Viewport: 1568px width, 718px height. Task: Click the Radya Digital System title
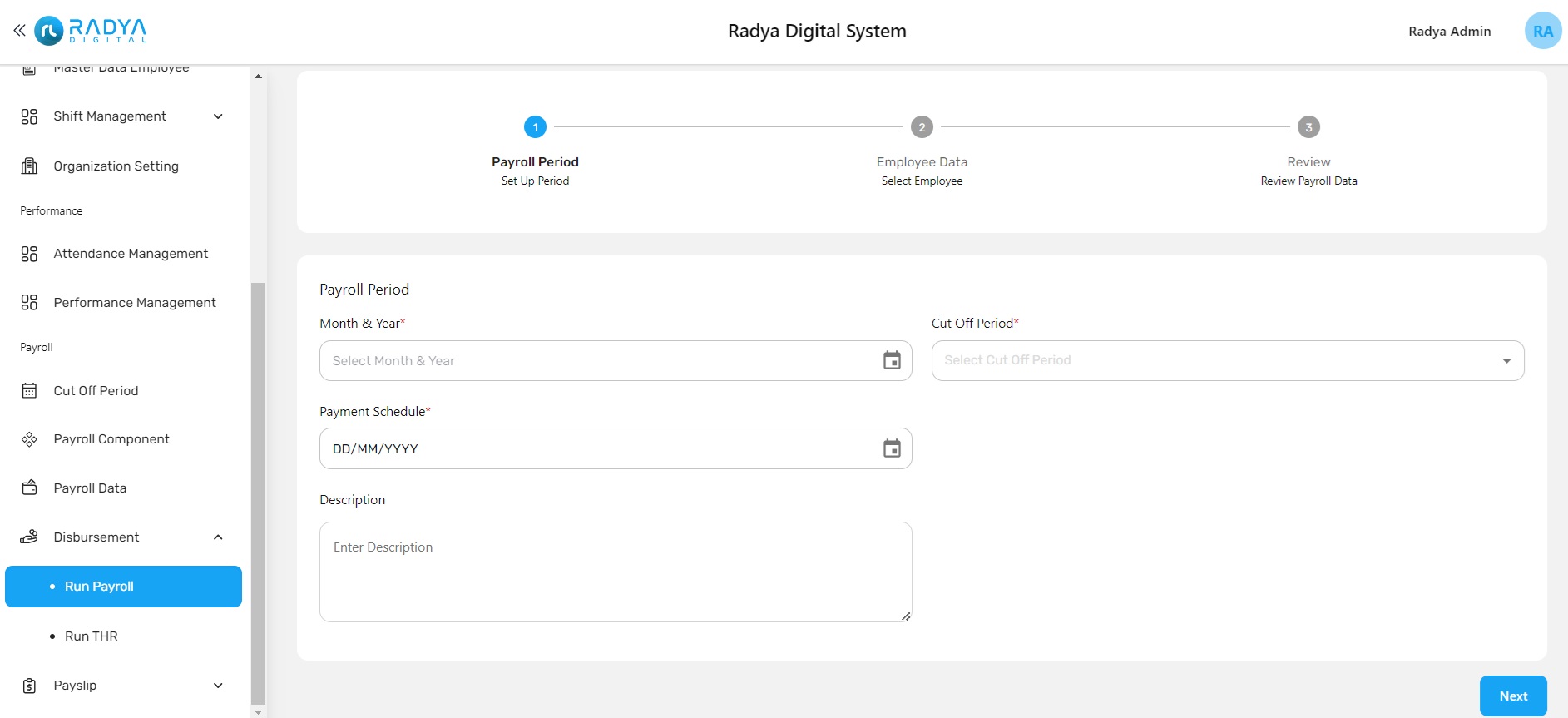pyautogui.click(x=817, y=32)
